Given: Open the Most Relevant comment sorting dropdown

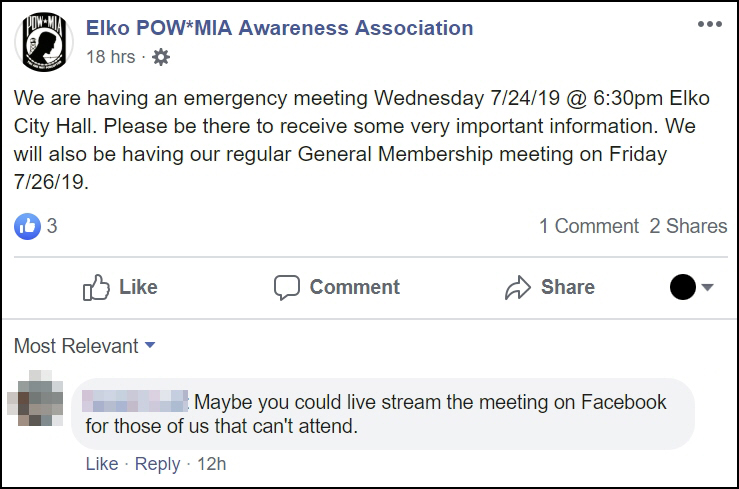Looking at the screenshot, I should [x=85, y=346].
